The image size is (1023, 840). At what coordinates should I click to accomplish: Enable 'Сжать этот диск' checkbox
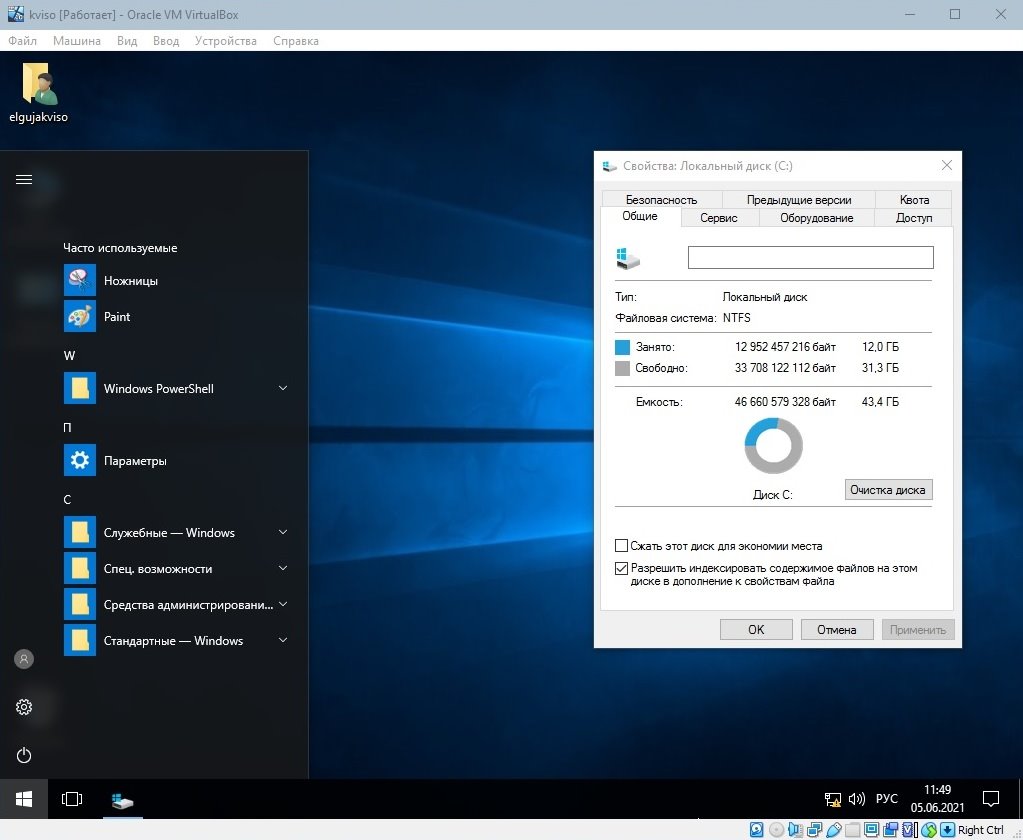click(621, 546)
